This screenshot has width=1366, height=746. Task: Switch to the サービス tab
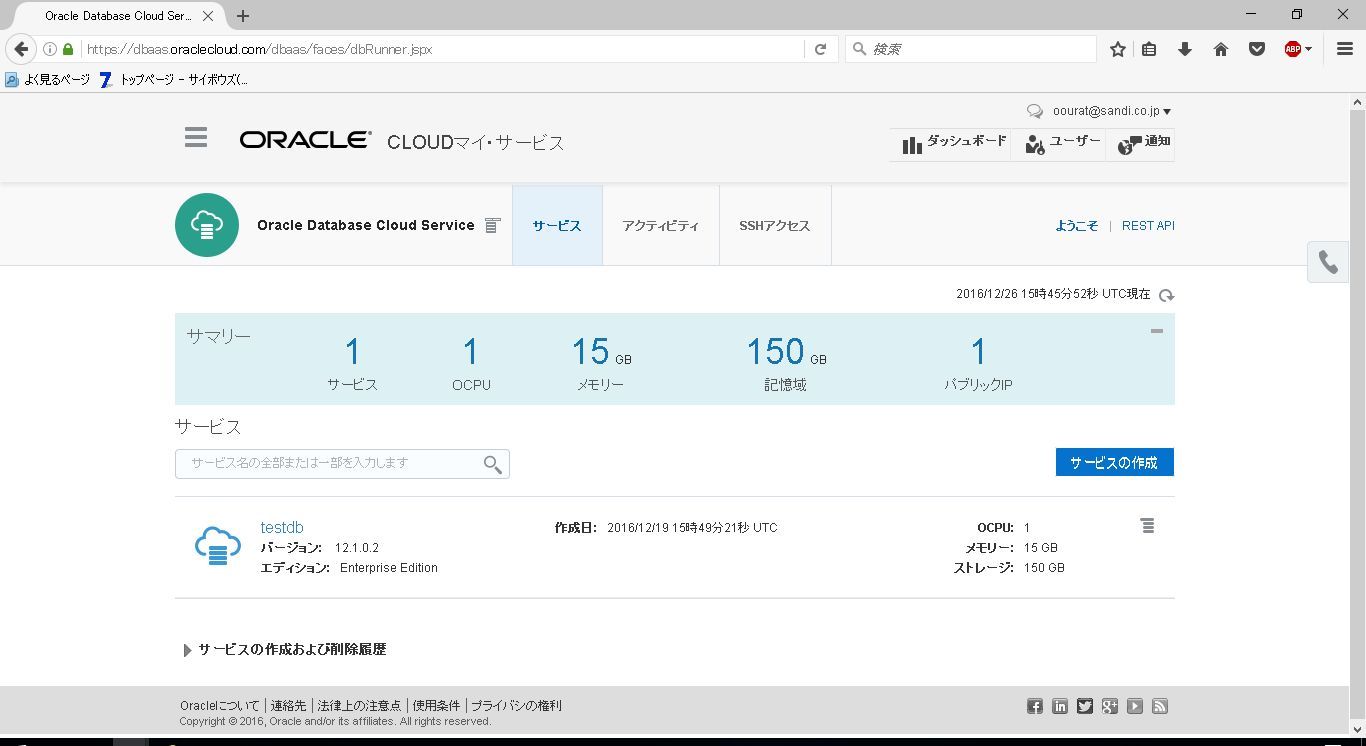(557, 225)
